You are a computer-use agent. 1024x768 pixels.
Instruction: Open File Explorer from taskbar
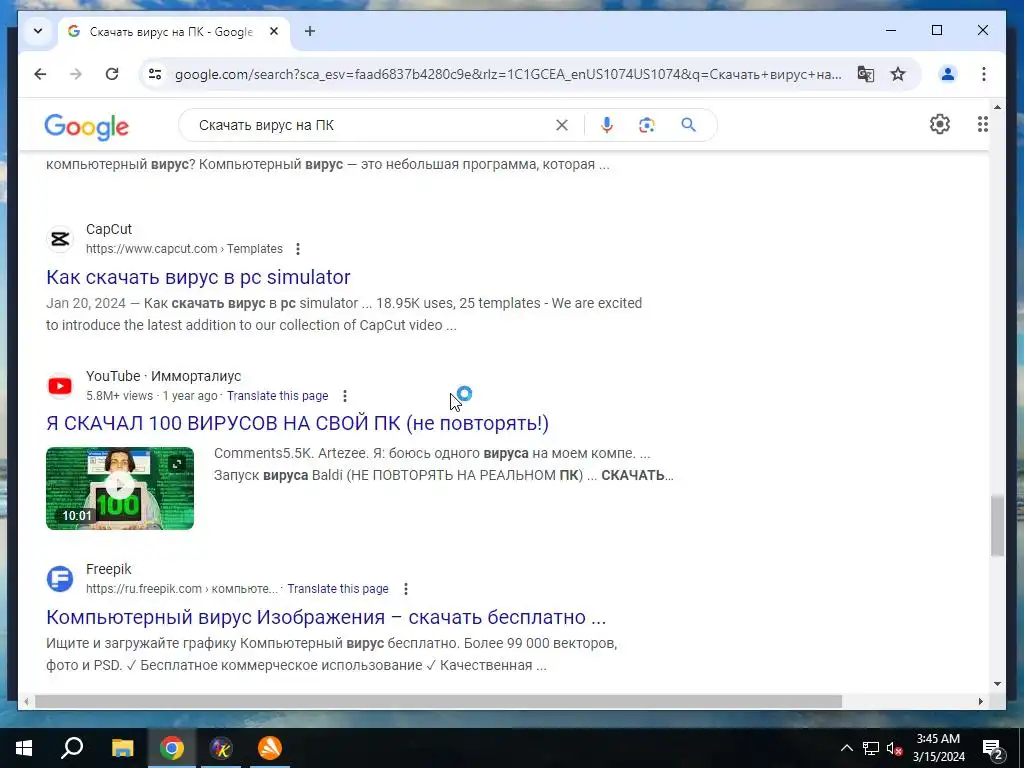[122, 748]
